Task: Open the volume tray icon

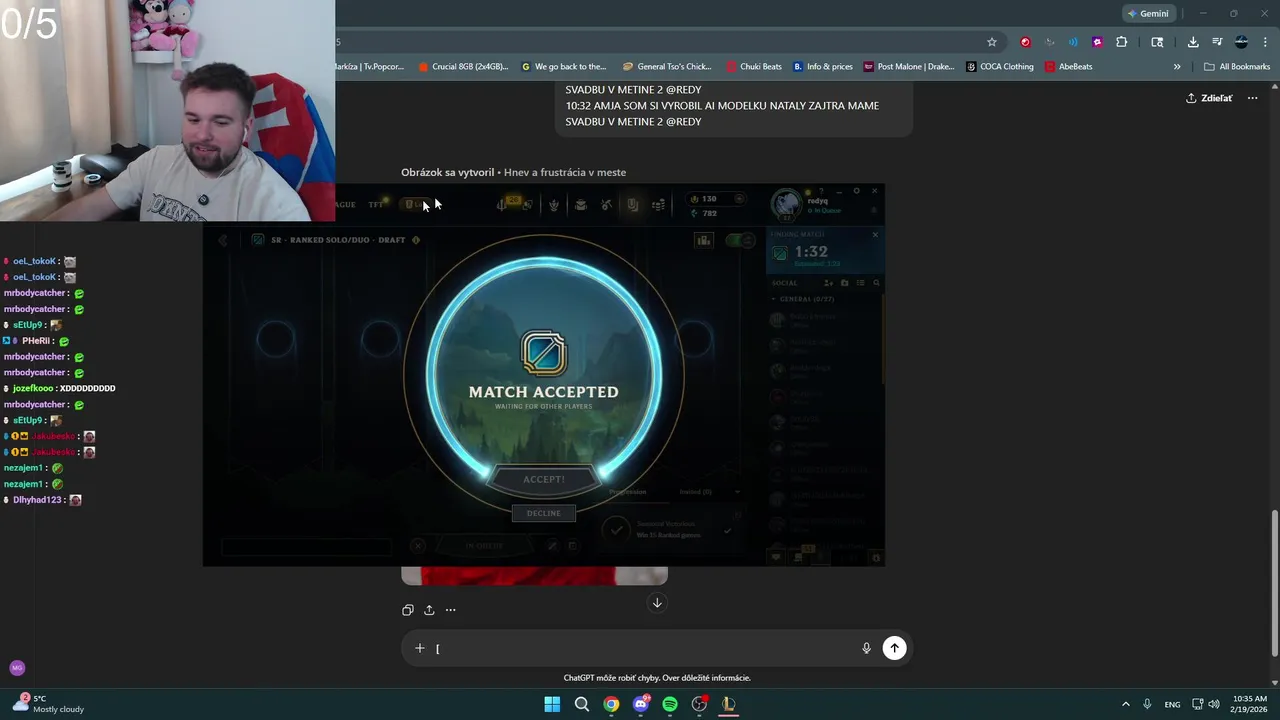Action: pyautogui.click(x=1214, y=704)
